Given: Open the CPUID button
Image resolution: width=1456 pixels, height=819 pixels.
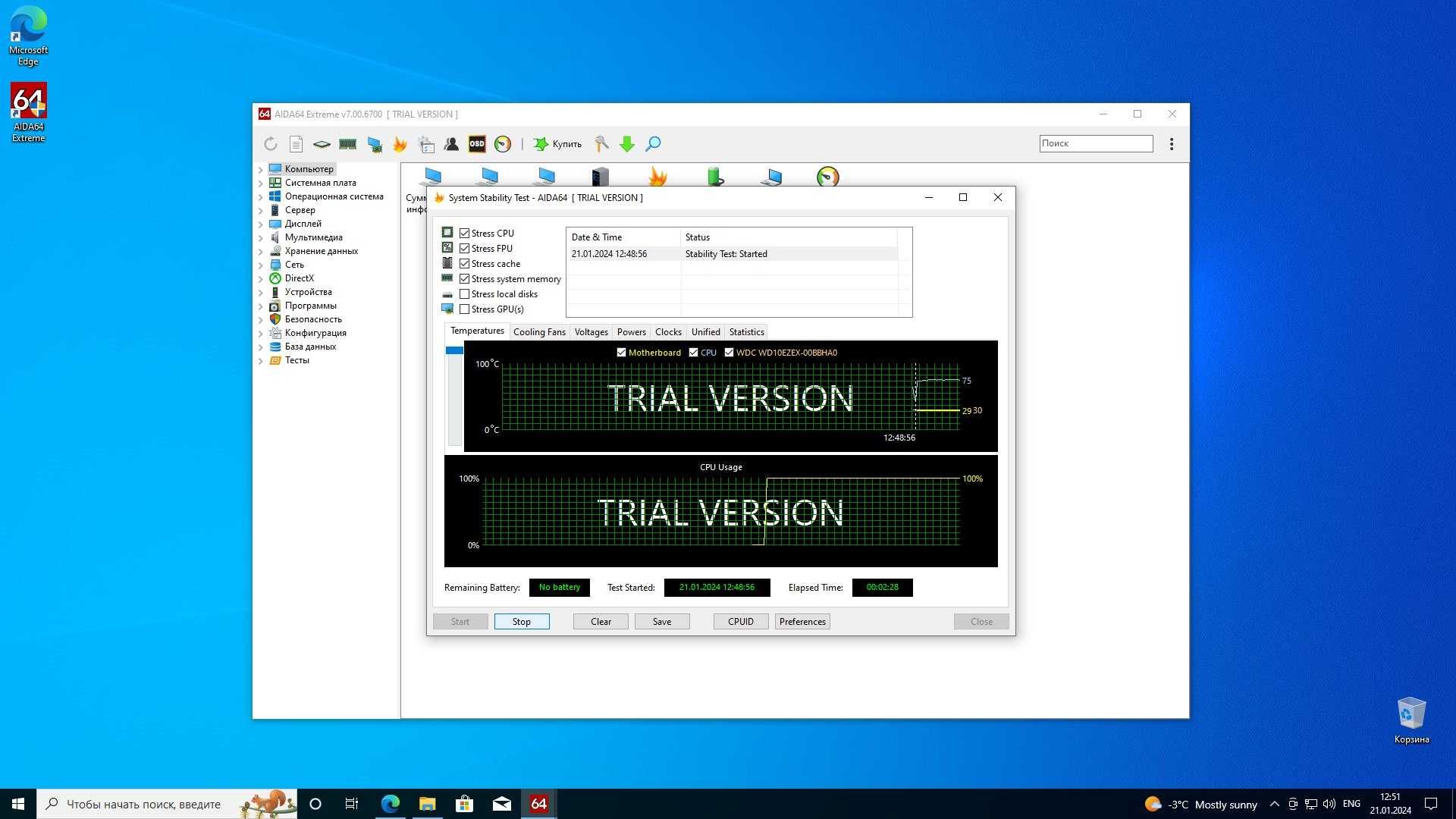Looking at the screenshot, I should click(x=741, y=622).
